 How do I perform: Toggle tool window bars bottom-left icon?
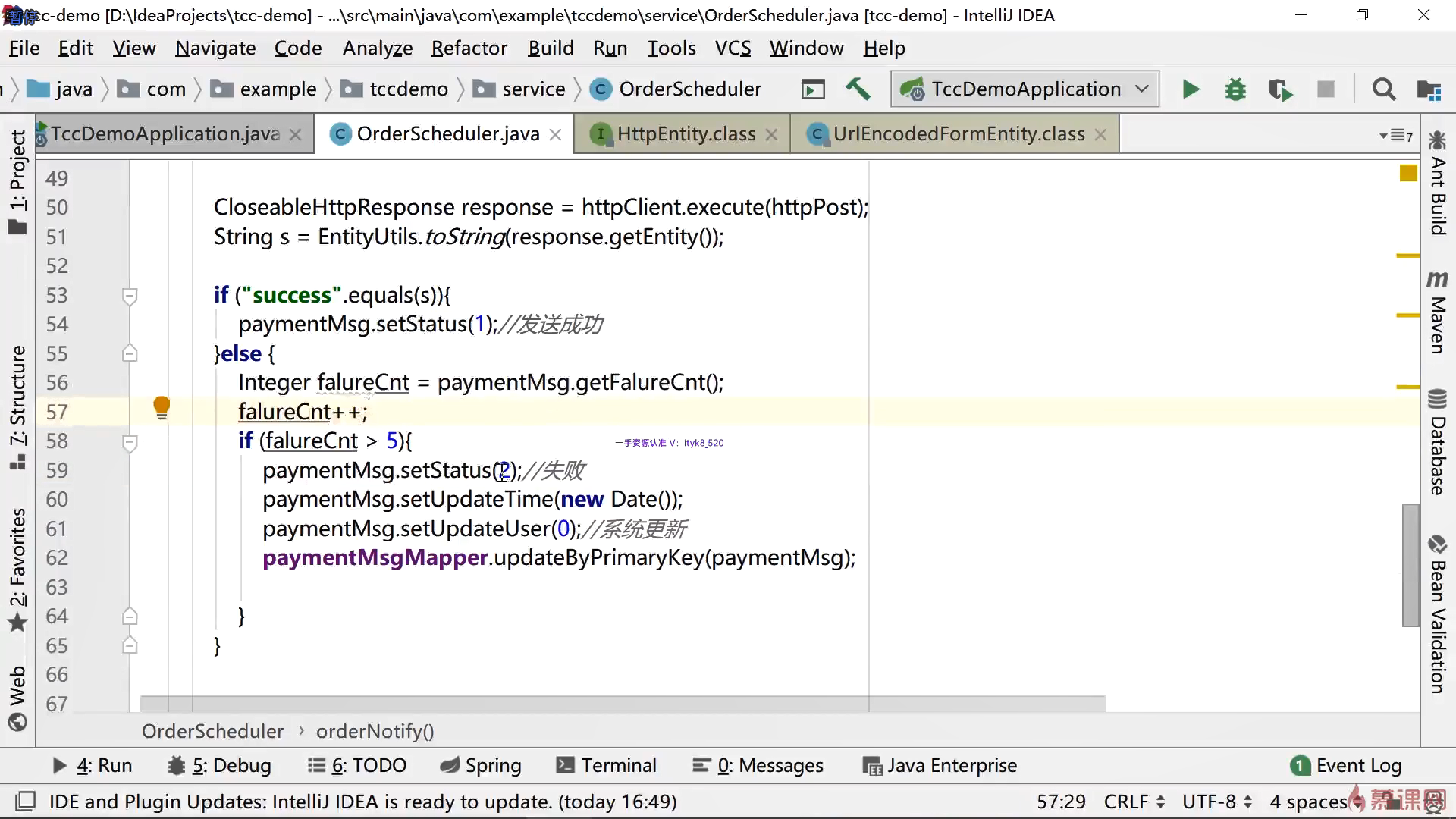coord(26,802)
